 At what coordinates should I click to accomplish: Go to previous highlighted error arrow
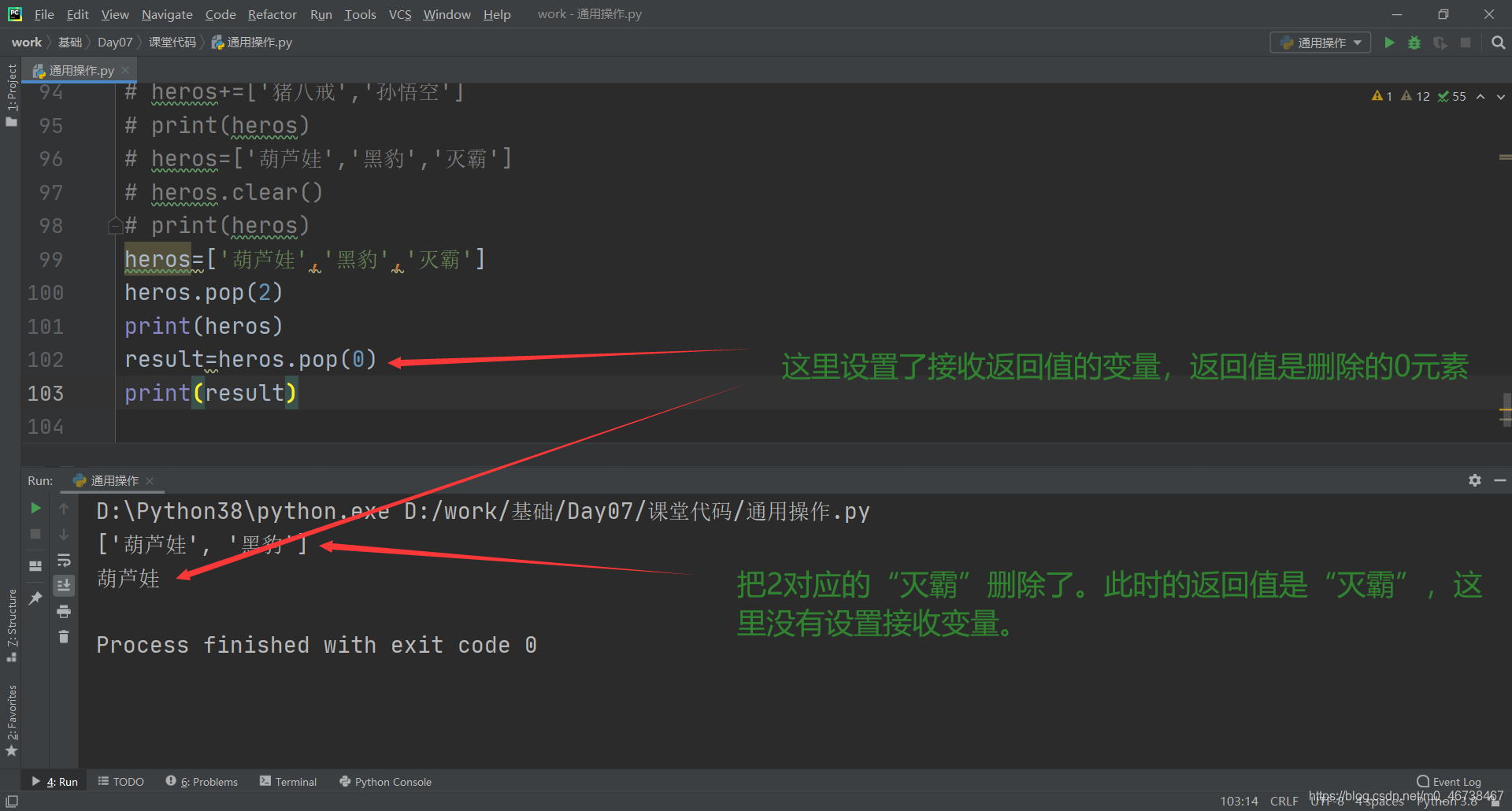(1480, 96)
